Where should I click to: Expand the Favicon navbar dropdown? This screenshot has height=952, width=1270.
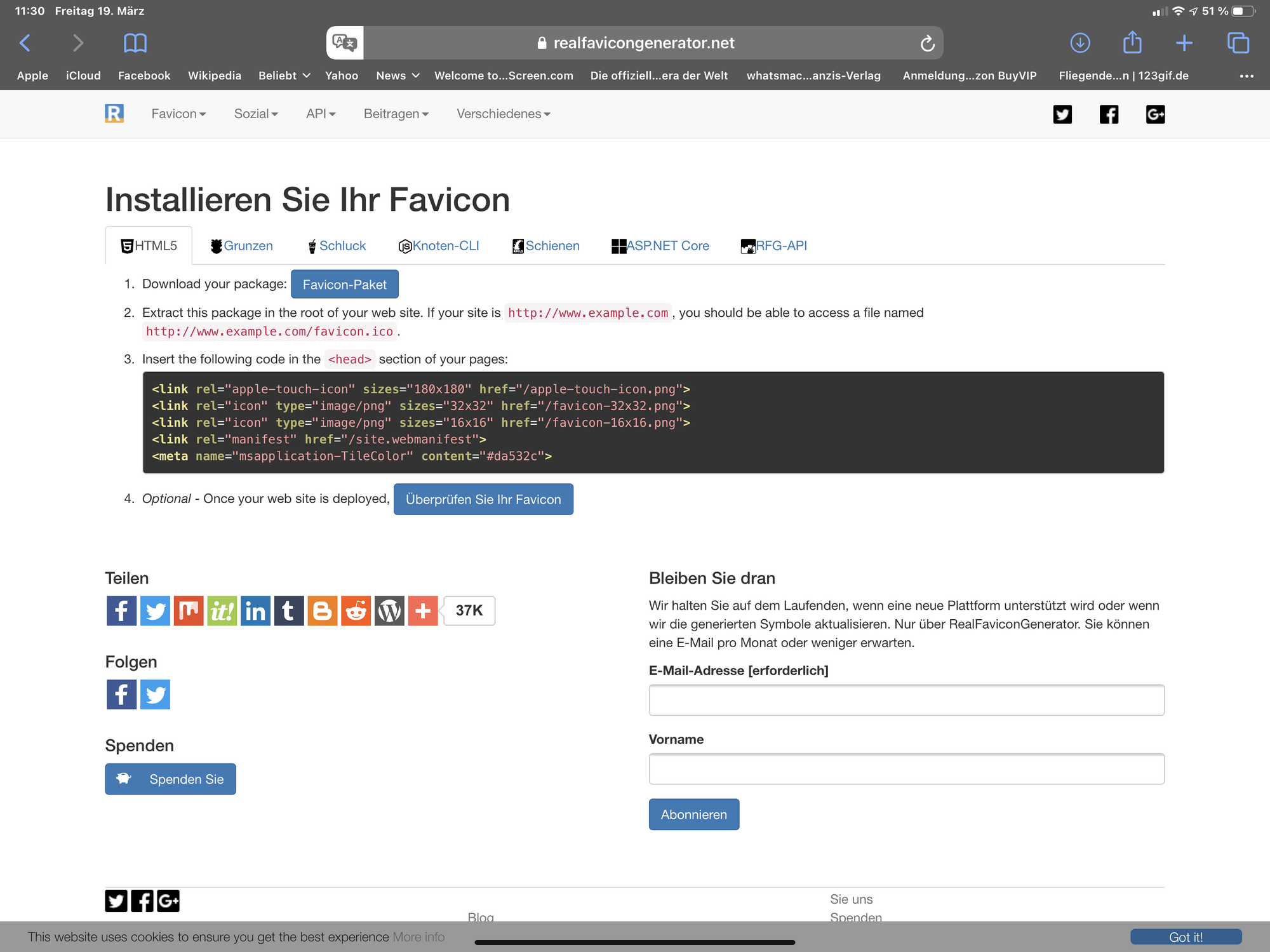(x=178, y=114)
